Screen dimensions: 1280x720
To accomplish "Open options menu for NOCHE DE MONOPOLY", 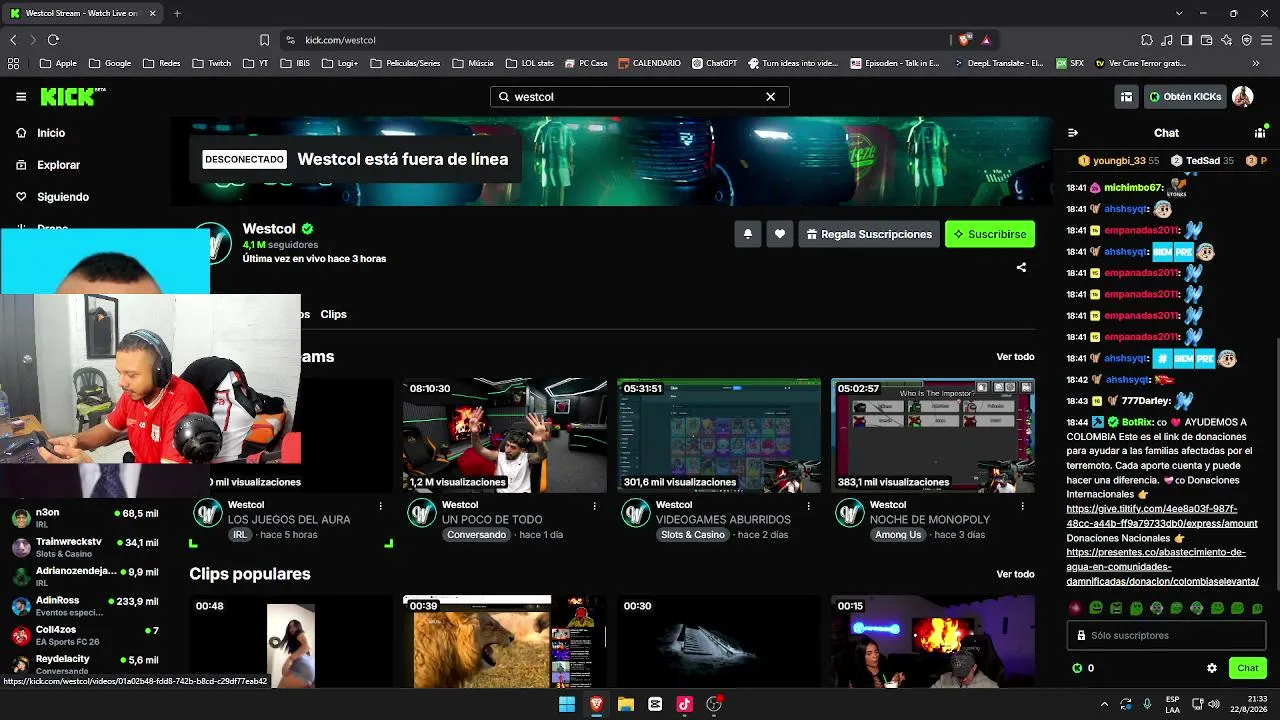I will coord(1023,506).
